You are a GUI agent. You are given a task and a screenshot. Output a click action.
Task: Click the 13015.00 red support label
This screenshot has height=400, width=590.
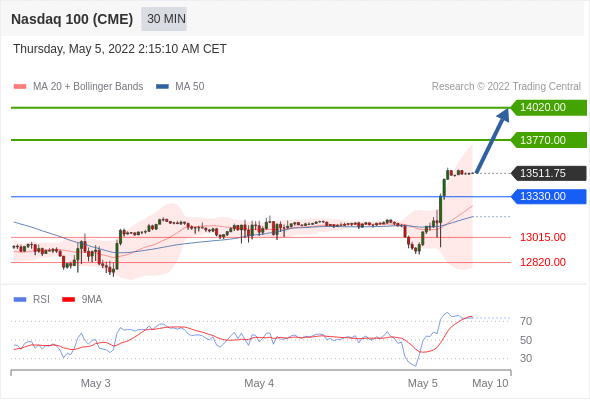pyautogui.click(x=543, y=237)
